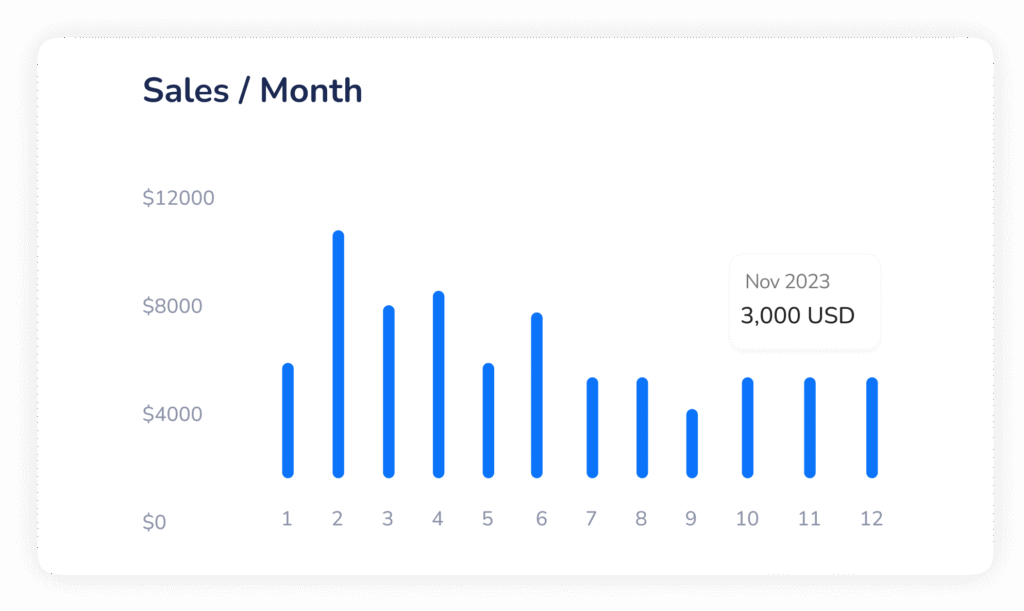Select the bar above month 6
Image resolution: width=1024 pixels, height=611 pixels.
tap(537, 395)
